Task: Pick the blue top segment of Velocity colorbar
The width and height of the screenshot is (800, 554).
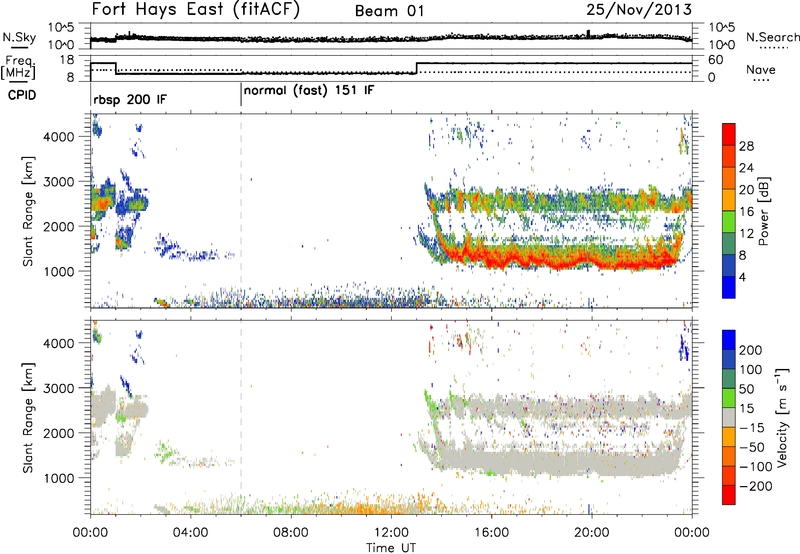Action: (729, 340)
